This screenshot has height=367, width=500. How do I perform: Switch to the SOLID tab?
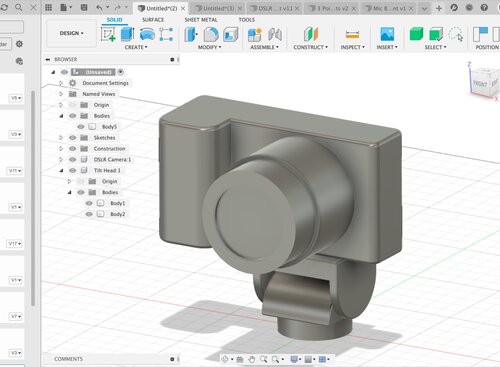tap(114, 20)
